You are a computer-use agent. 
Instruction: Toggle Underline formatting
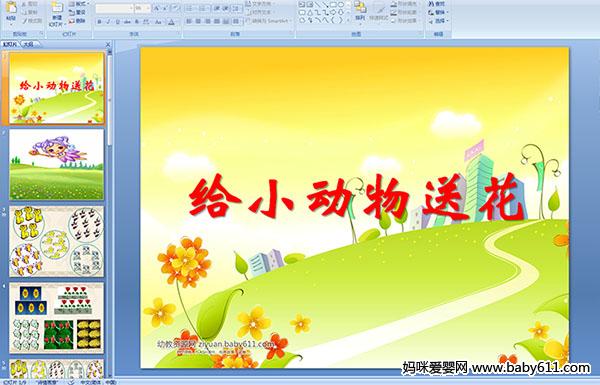(117, 22)
